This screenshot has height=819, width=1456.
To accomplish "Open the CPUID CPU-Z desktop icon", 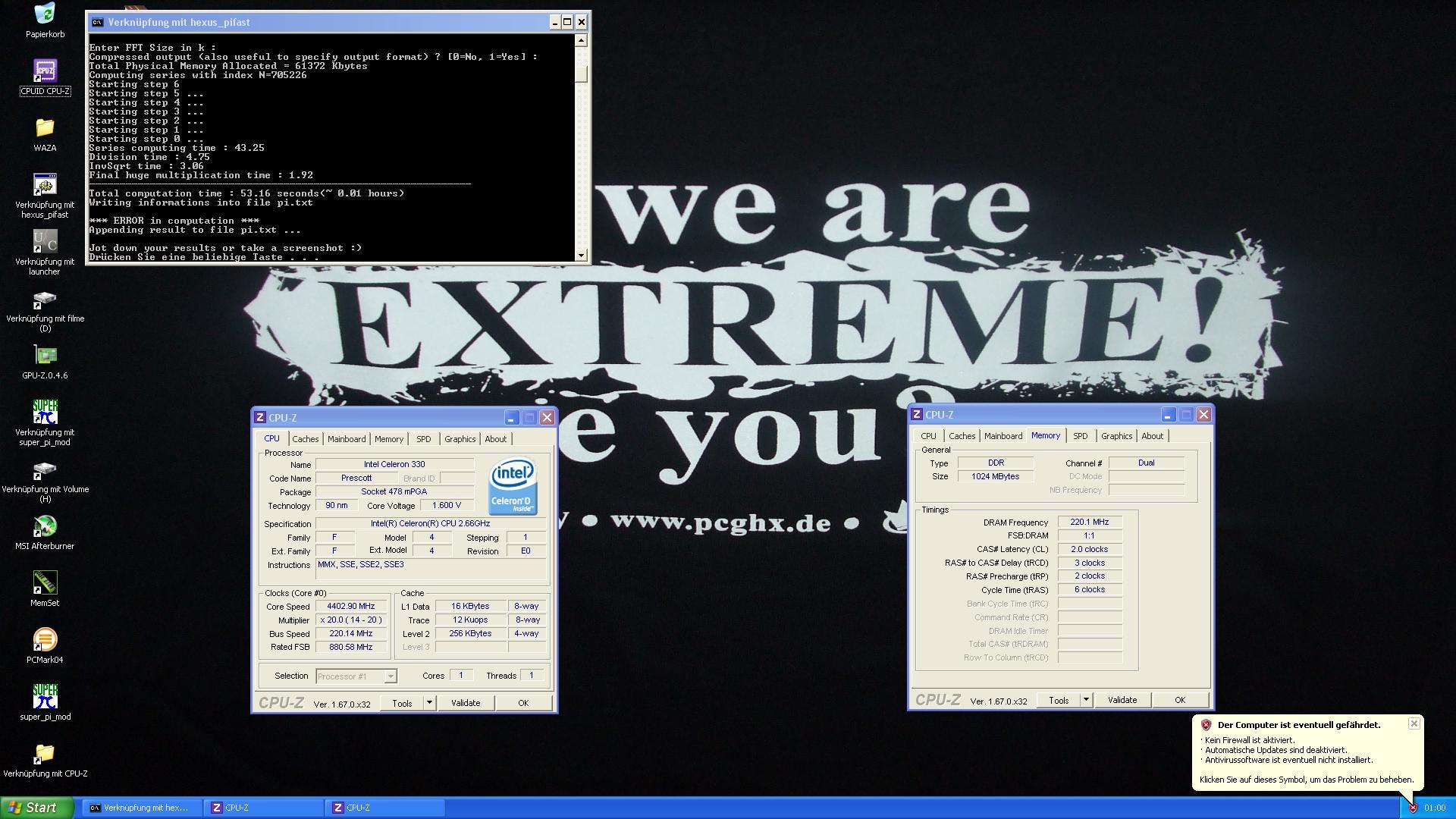I will 45,71.
